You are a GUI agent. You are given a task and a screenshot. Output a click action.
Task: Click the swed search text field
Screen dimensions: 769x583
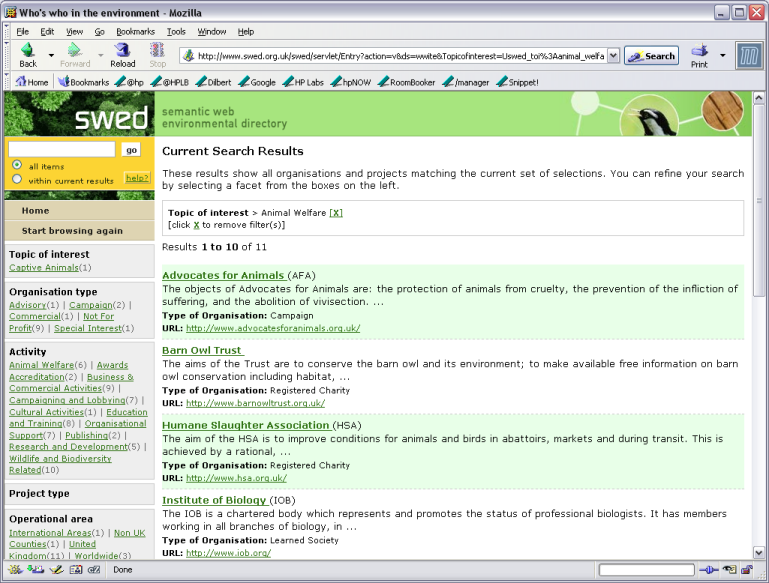click(x=62, y=149)
